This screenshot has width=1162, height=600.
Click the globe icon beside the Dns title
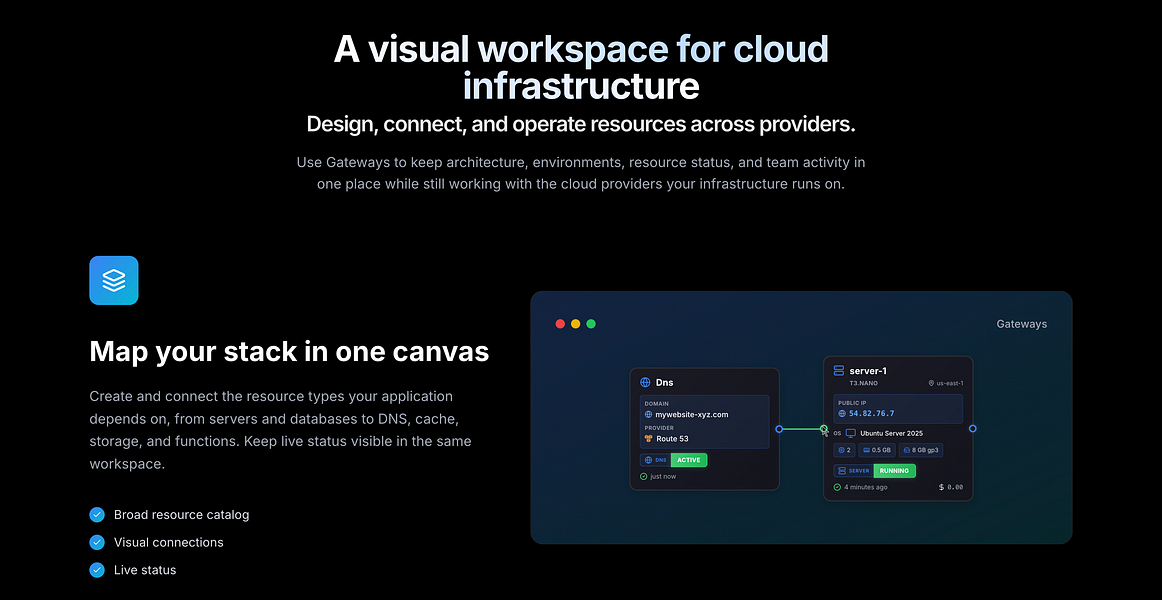point(645,382)
